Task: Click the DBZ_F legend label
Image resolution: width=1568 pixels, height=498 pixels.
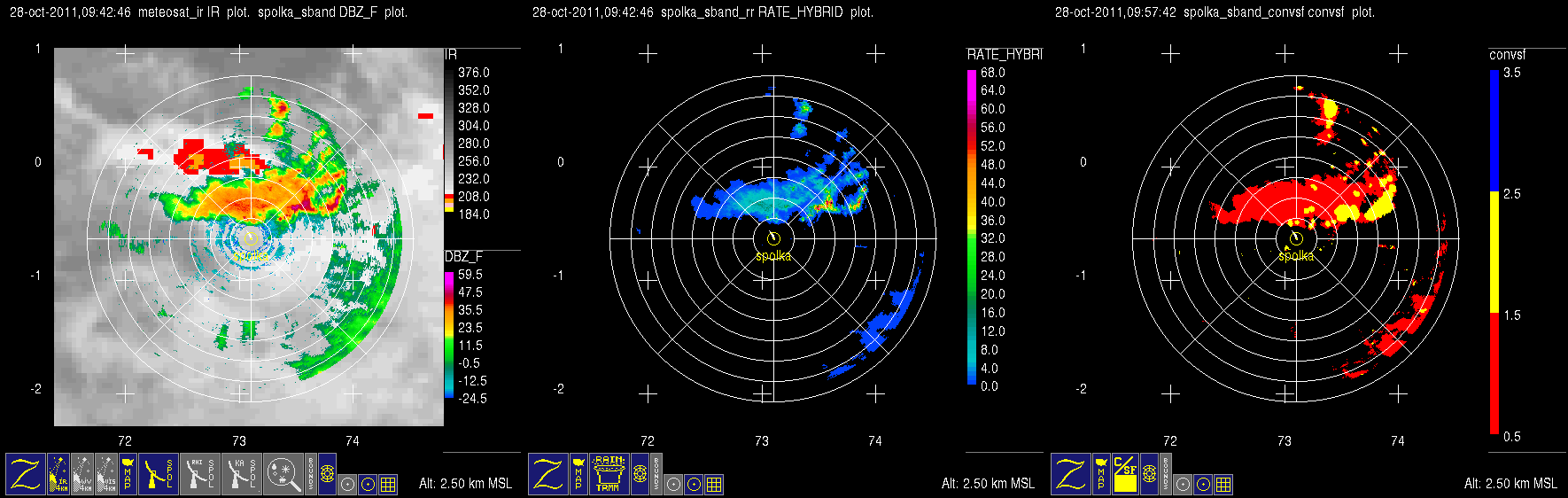Action: (x=464, y=257)
